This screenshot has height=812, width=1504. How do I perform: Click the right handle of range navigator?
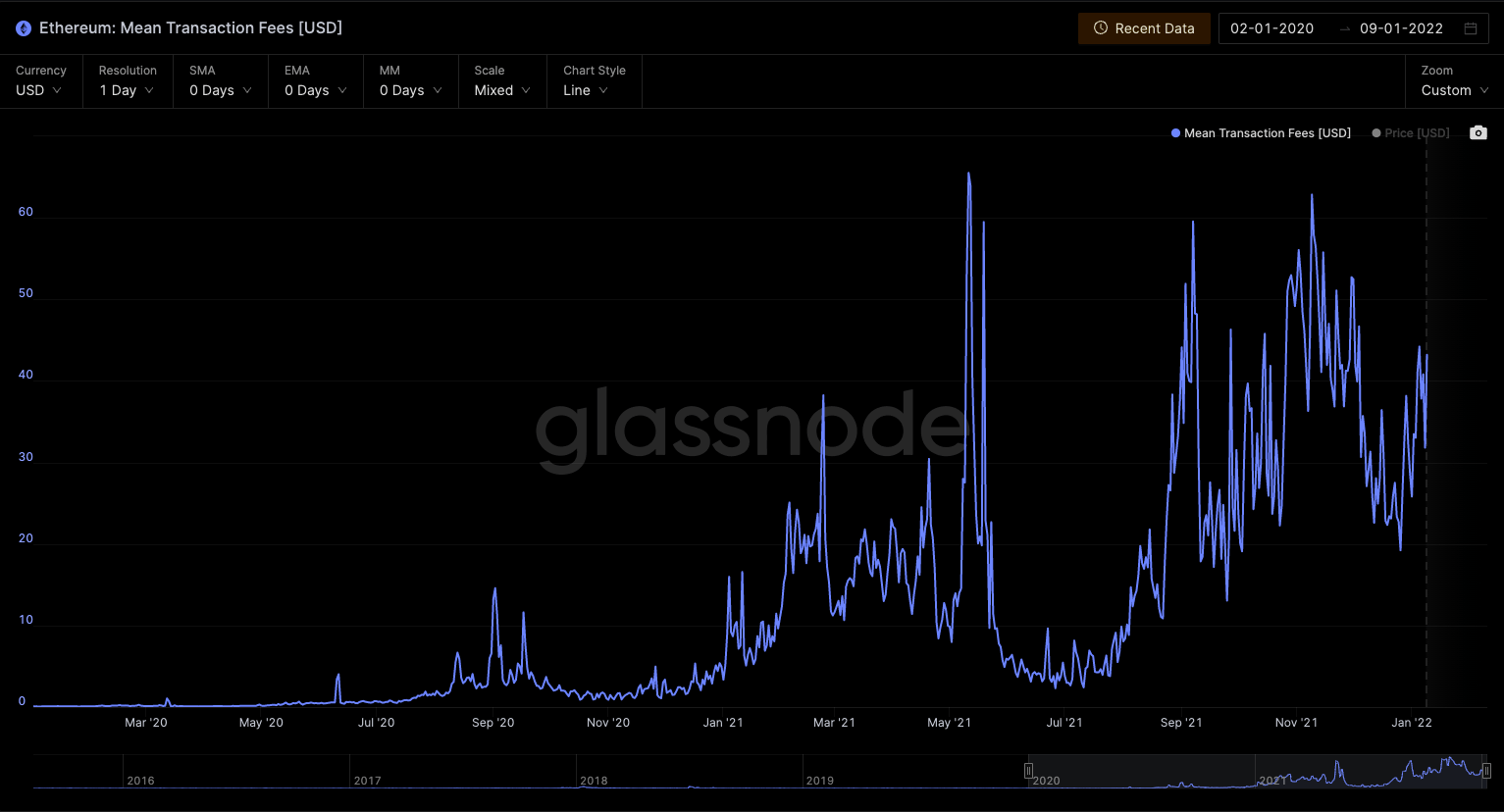[1486, 771]
